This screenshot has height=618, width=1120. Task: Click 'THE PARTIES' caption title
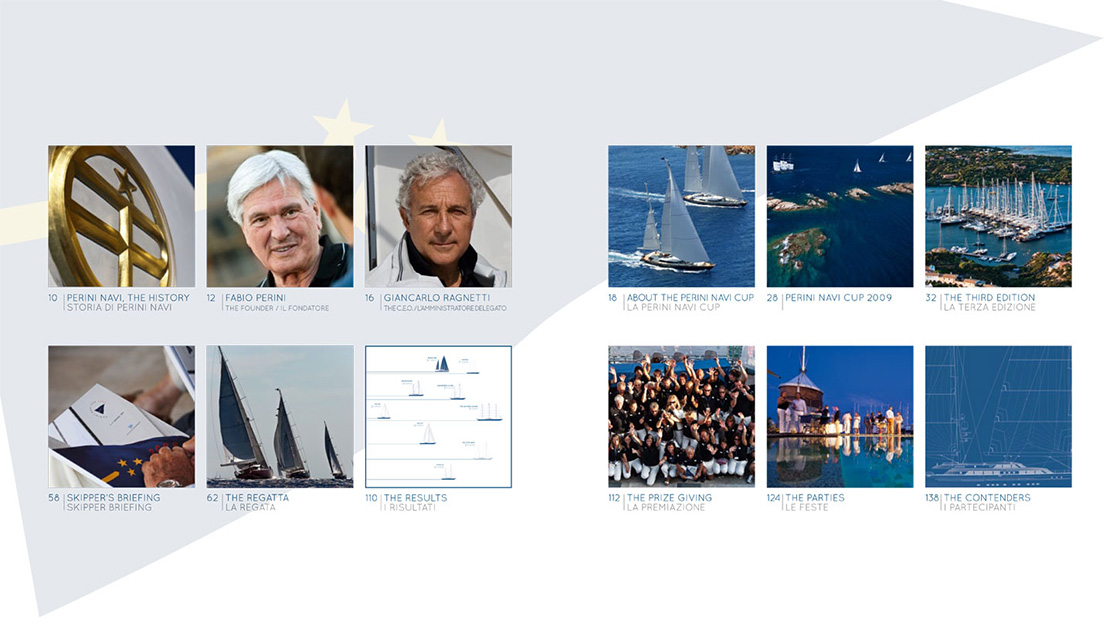815,497
